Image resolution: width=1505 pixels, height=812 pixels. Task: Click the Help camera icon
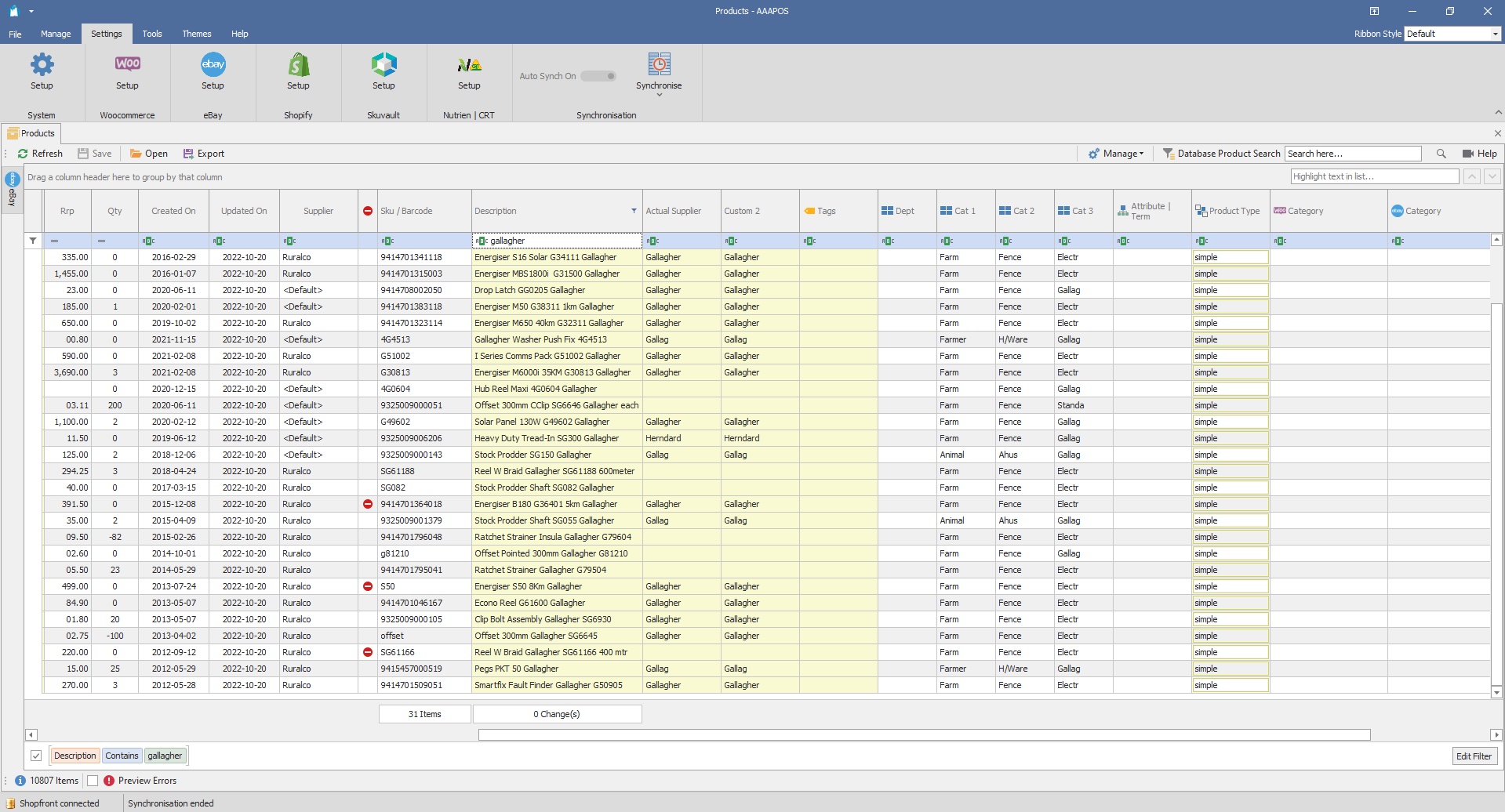point(1468,154)
